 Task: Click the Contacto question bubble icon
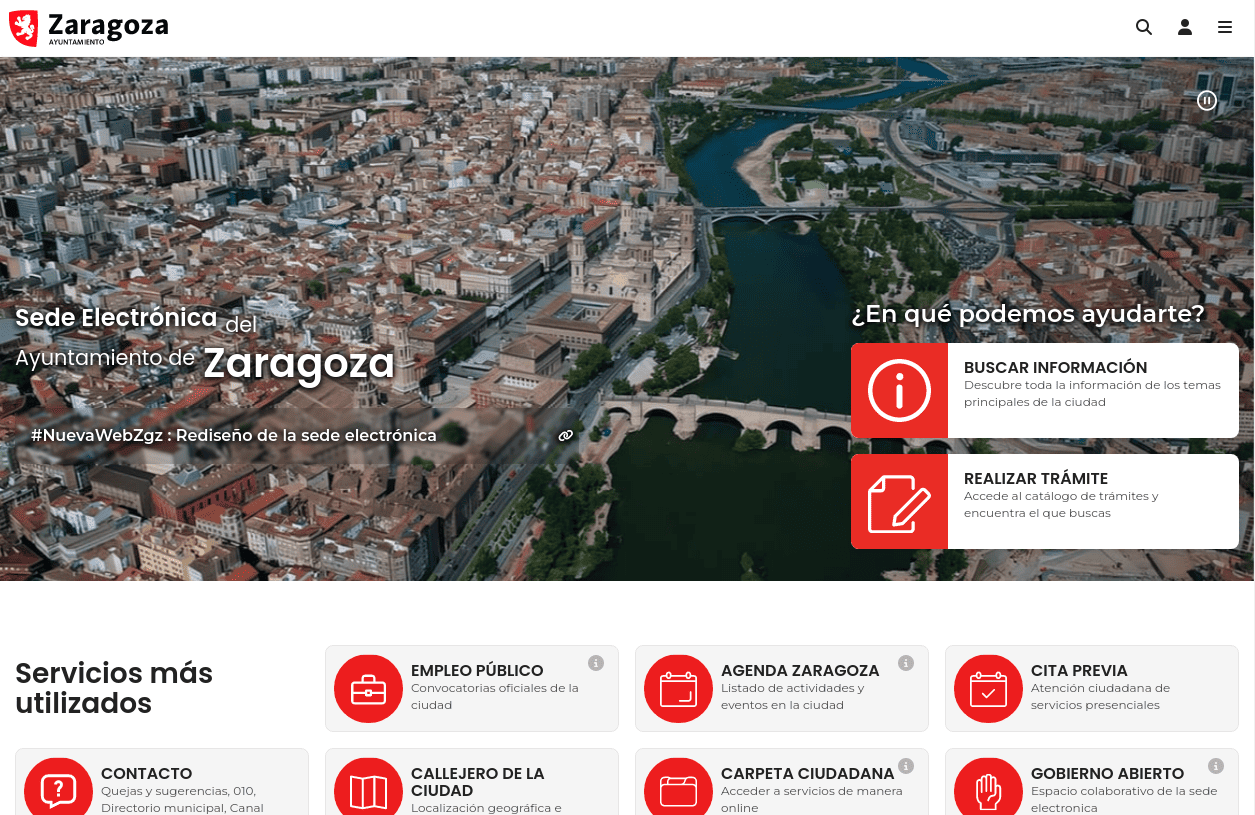58,791
